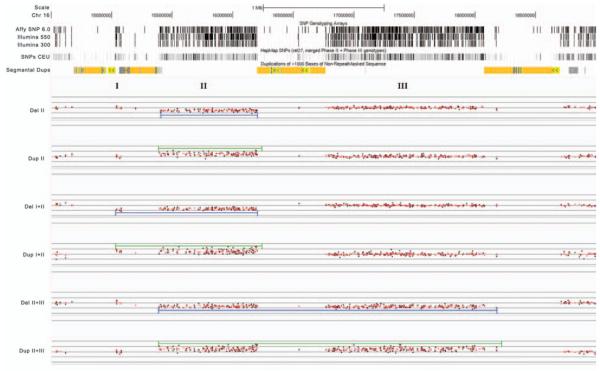The image size is (600, 371).
Task: Click the Del II+III sample label
Action: pos(33,303)
